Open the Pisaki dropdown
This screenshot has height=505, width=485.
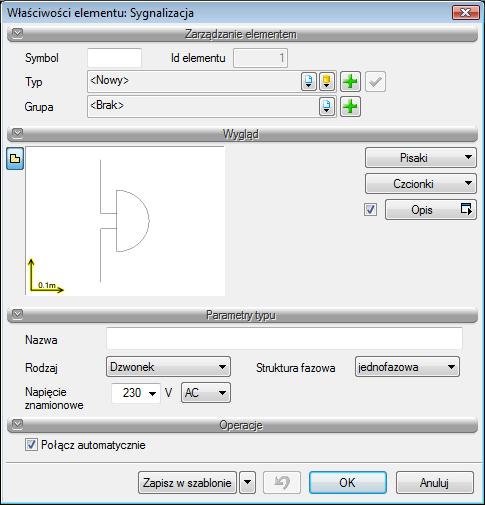click(421, 157)
